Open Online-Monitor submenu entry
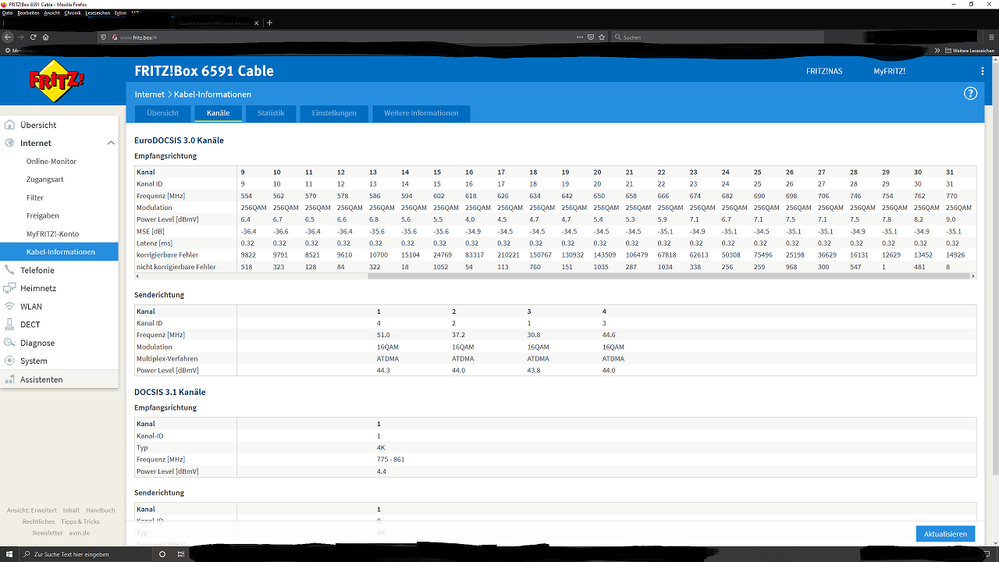 51,161
